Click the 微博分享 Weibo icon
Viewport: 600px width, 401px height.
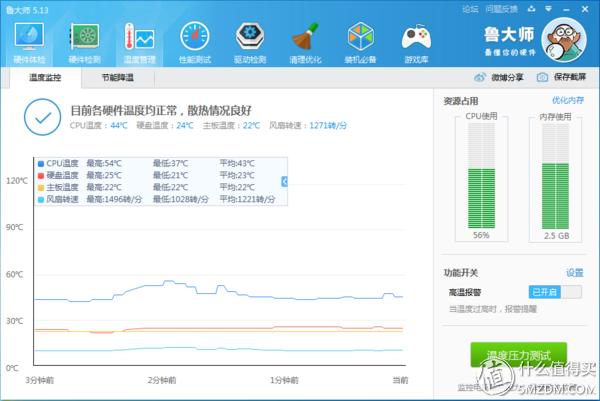coord(479,77)
